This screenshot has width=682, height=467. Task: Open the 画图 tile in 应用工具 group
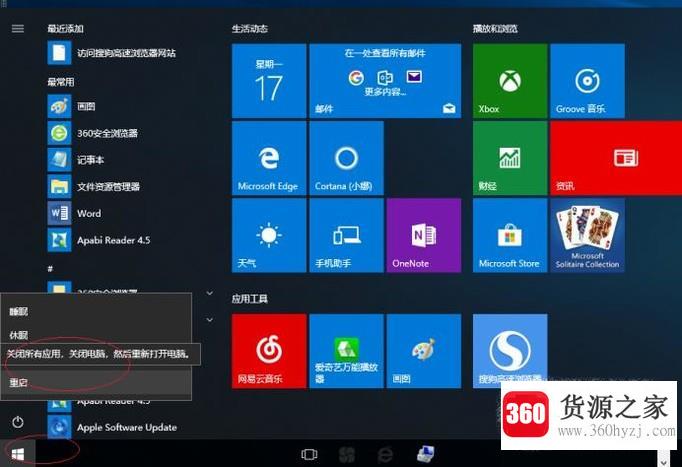point(424,351)
